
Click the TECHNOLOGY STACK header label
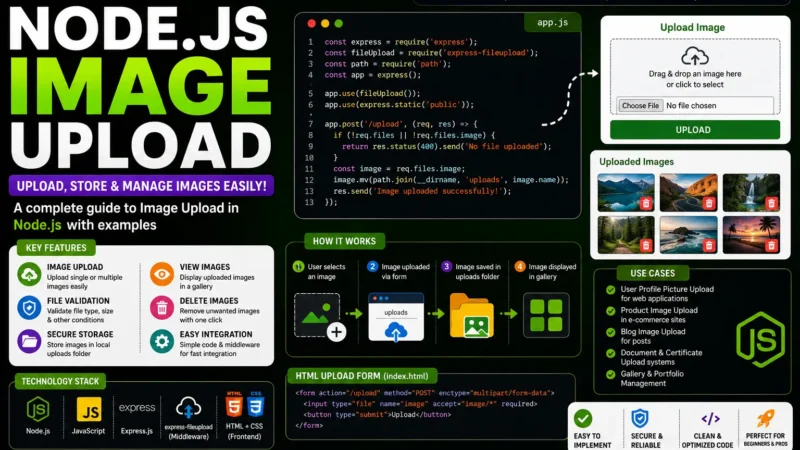[60, 381]
